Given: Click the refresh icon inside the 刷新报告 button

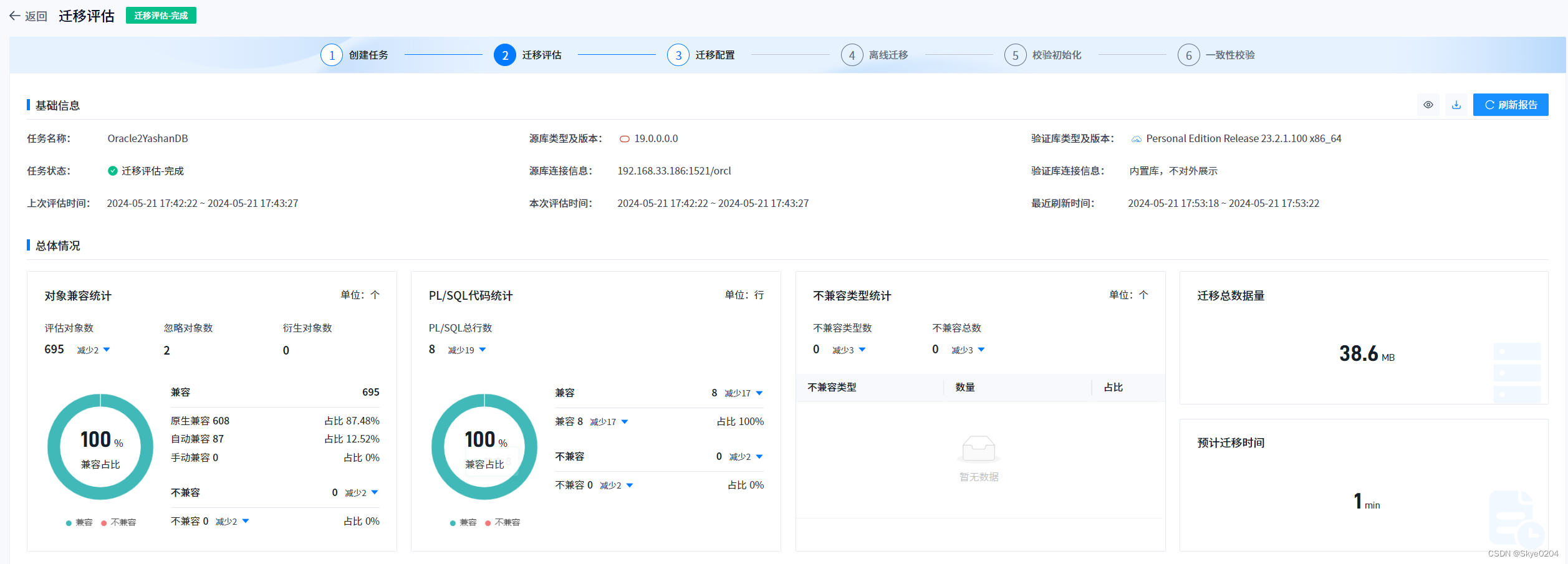Looking at the screenshot, I should tap(1490, 105).
